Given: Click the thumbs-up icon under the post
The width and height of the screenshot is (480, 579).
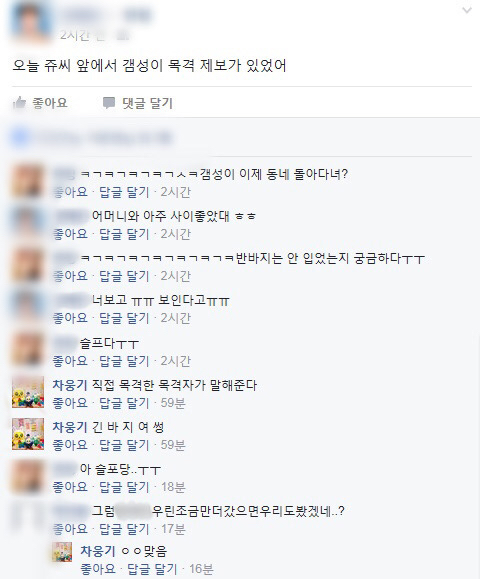Looking at the screenshot, I should pos(20,103).
